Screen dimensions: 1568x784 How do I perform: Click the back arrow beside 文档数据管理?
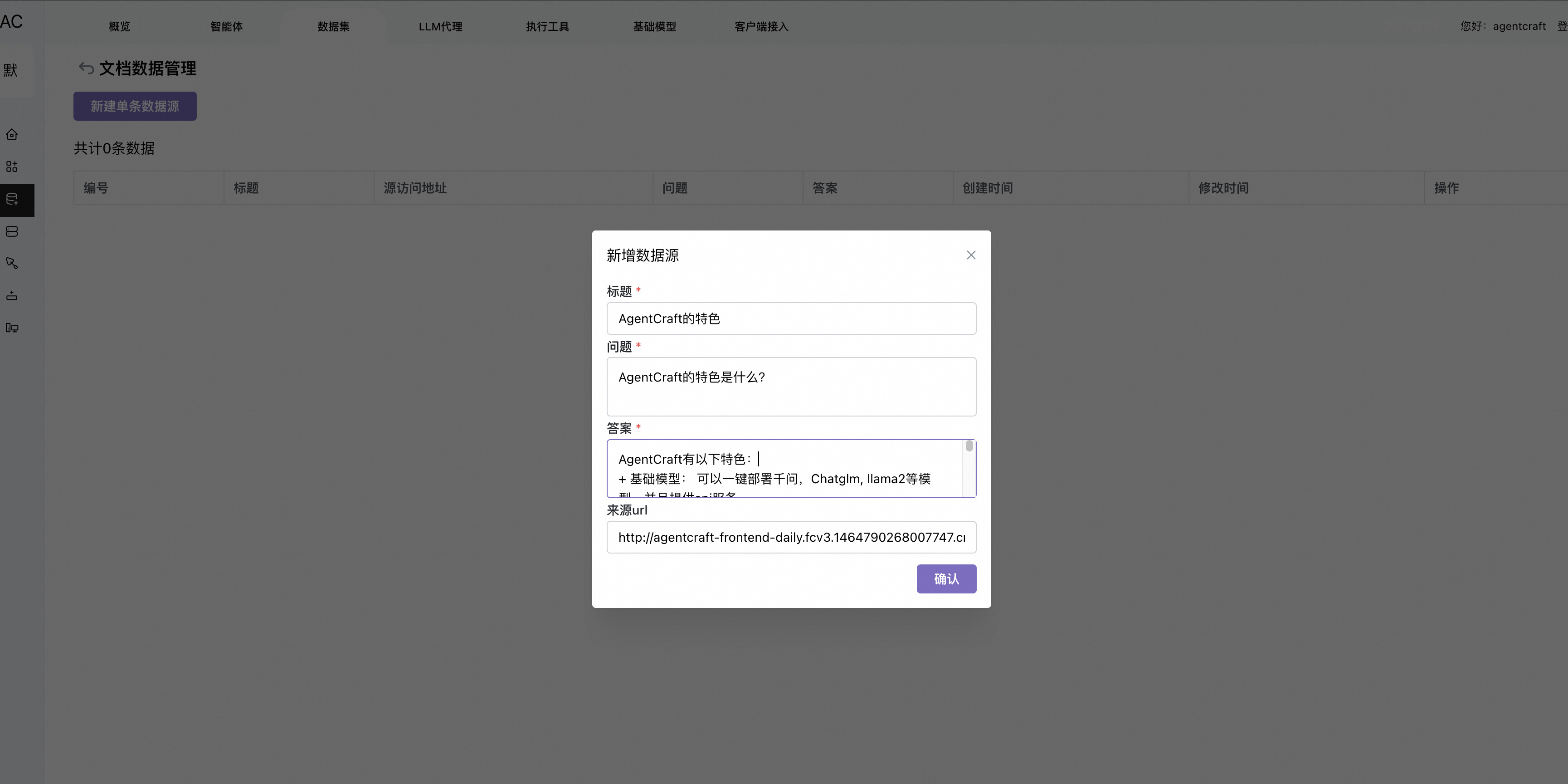(86, 68)
